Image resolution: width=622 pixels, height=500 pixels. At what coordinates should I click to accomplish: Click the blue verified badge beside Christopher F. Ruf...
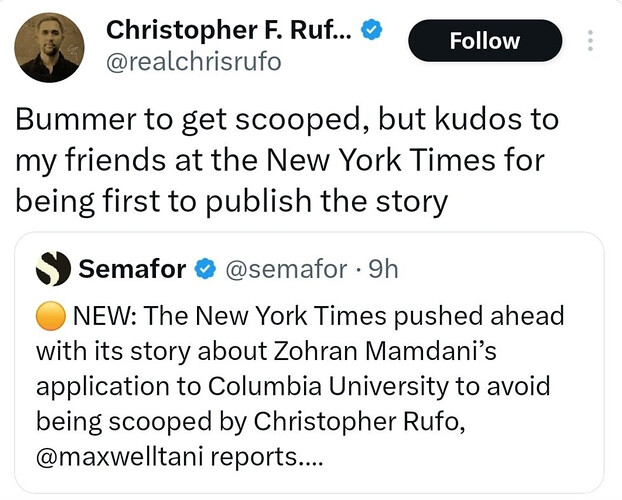[371, 30]
